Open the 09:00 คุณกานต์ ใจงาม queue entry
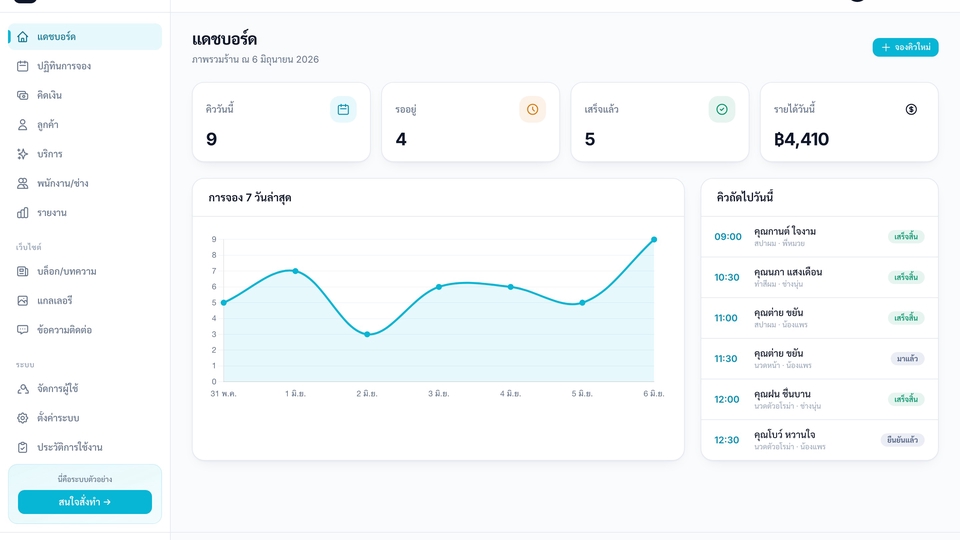 819,237
